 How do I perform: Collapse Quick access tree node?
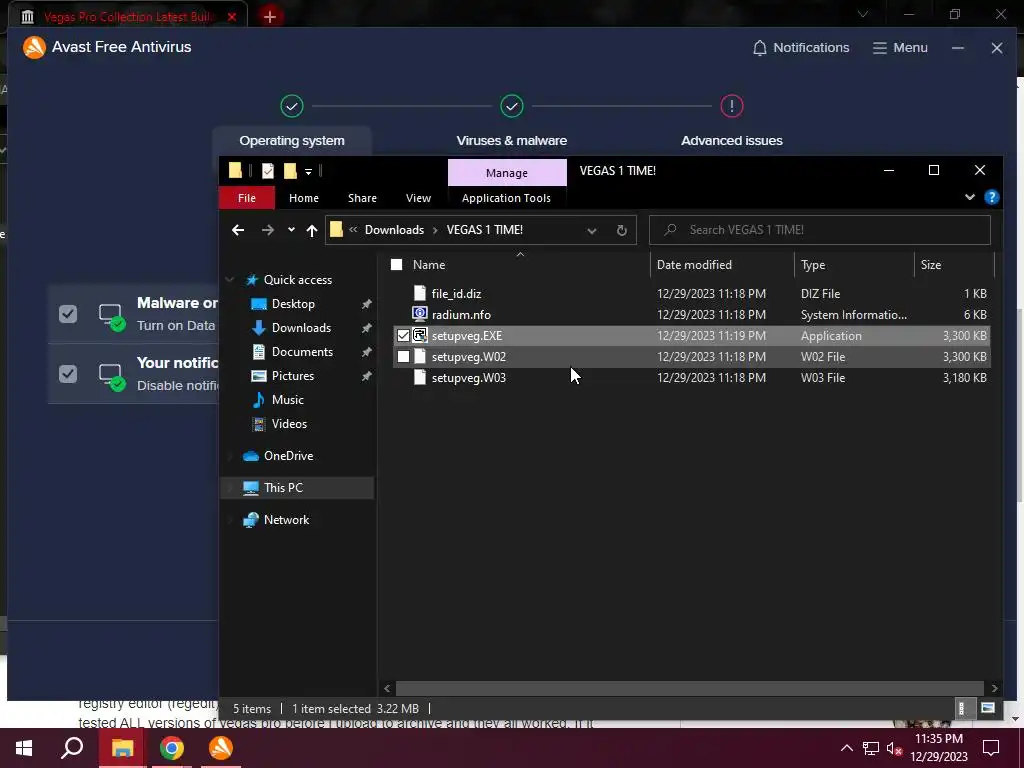click(230, 280)
